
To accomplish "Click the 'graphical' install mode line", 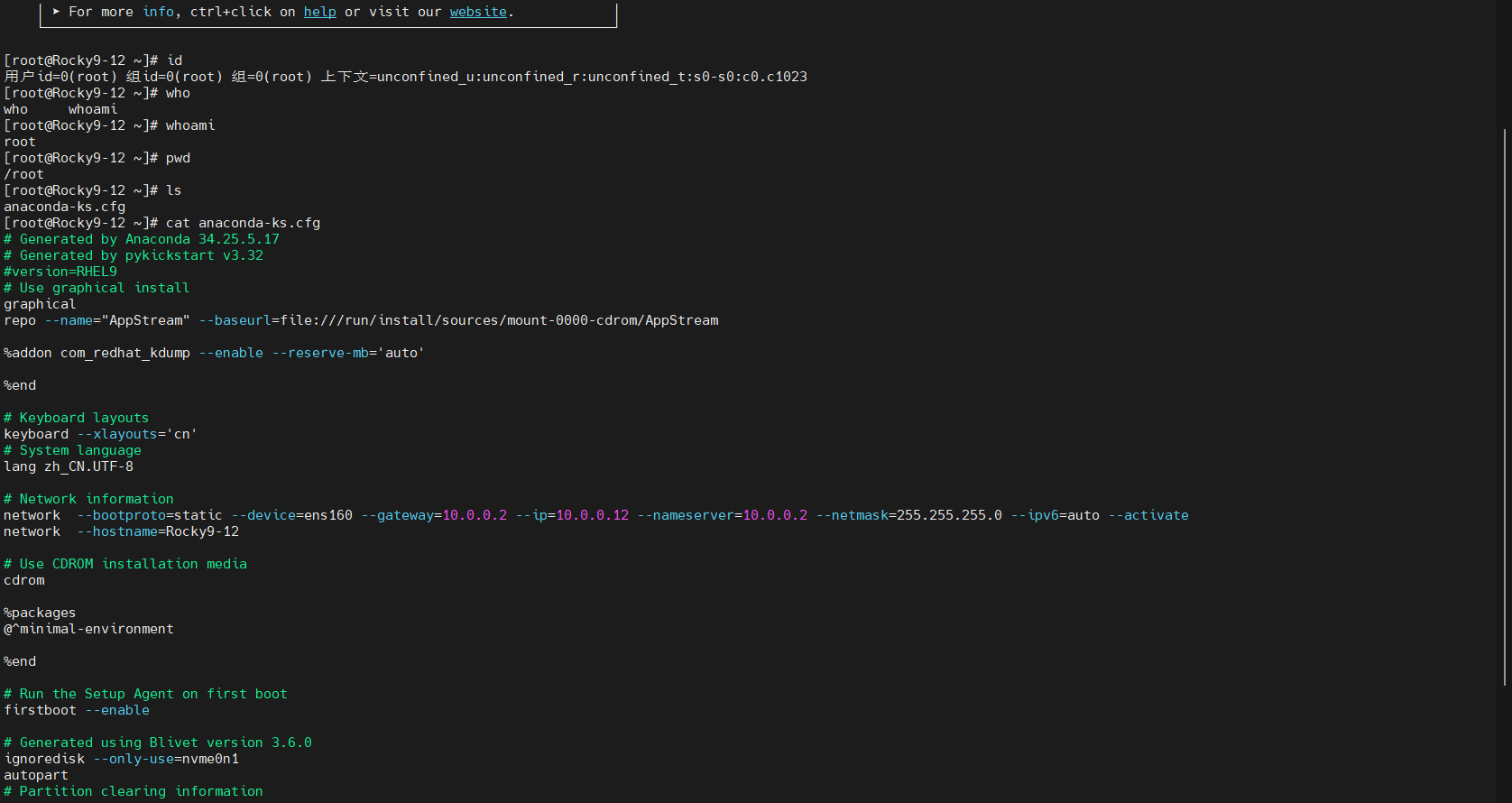I will click(40, 304).
